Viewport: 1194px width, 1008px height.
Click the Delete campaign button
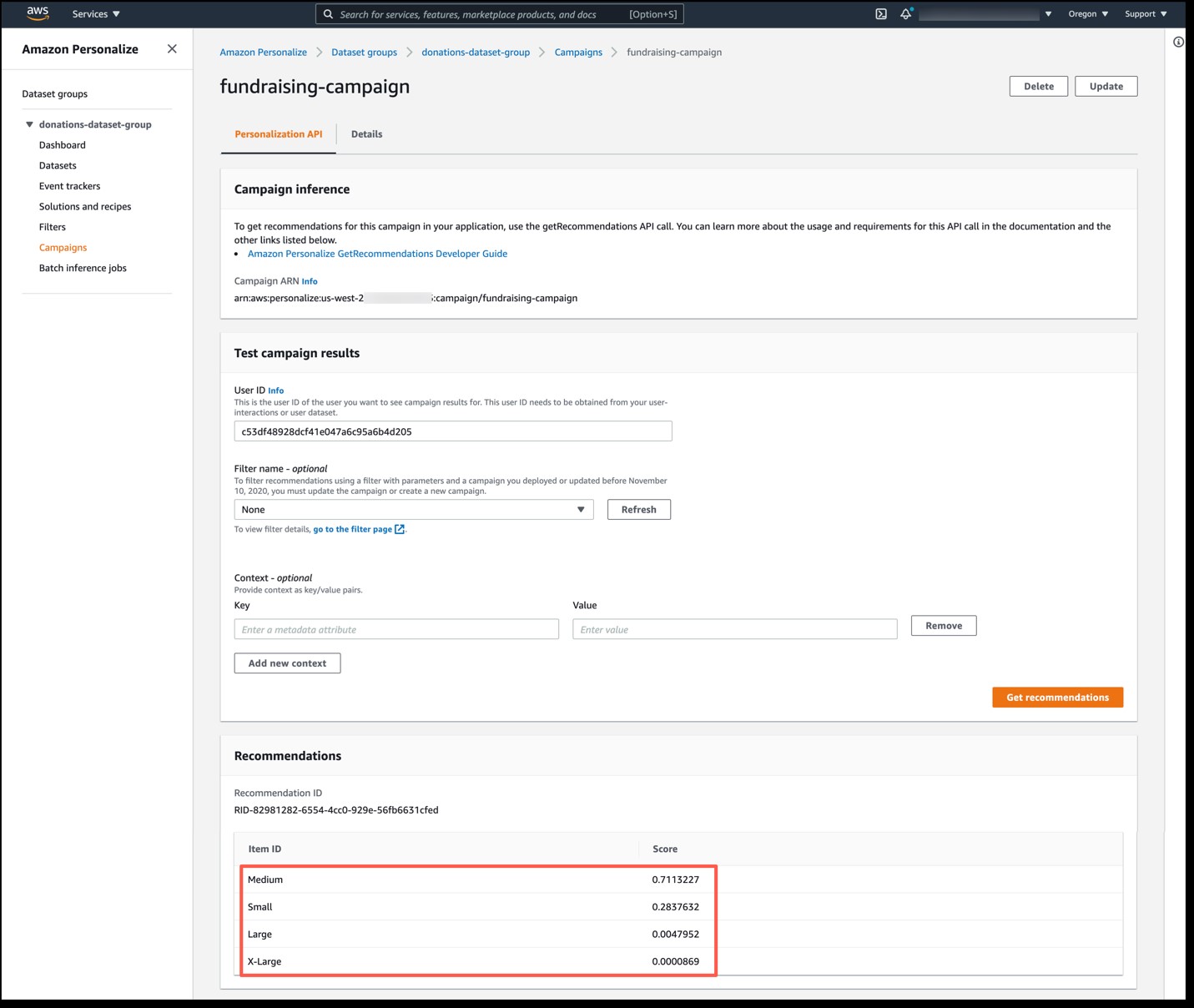[x=1039, y=86]
